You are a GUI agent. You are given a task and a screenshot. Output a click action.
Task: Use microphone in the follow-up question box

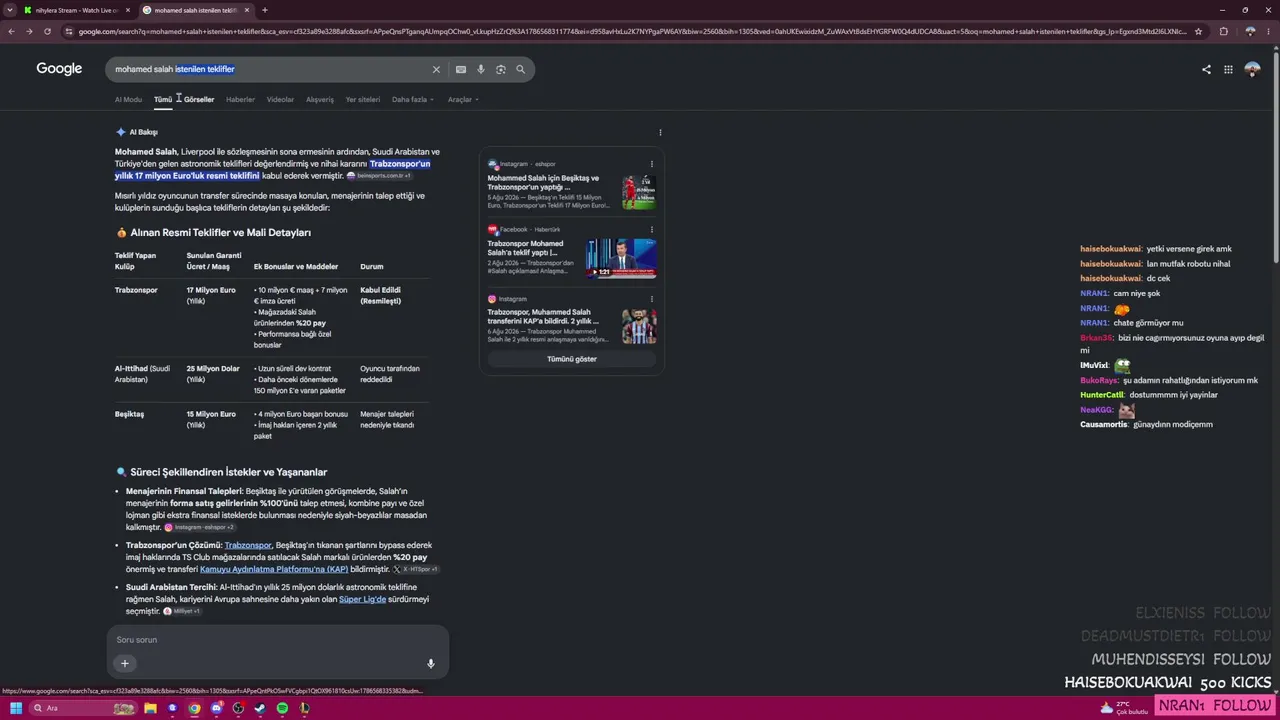point(431,663)
